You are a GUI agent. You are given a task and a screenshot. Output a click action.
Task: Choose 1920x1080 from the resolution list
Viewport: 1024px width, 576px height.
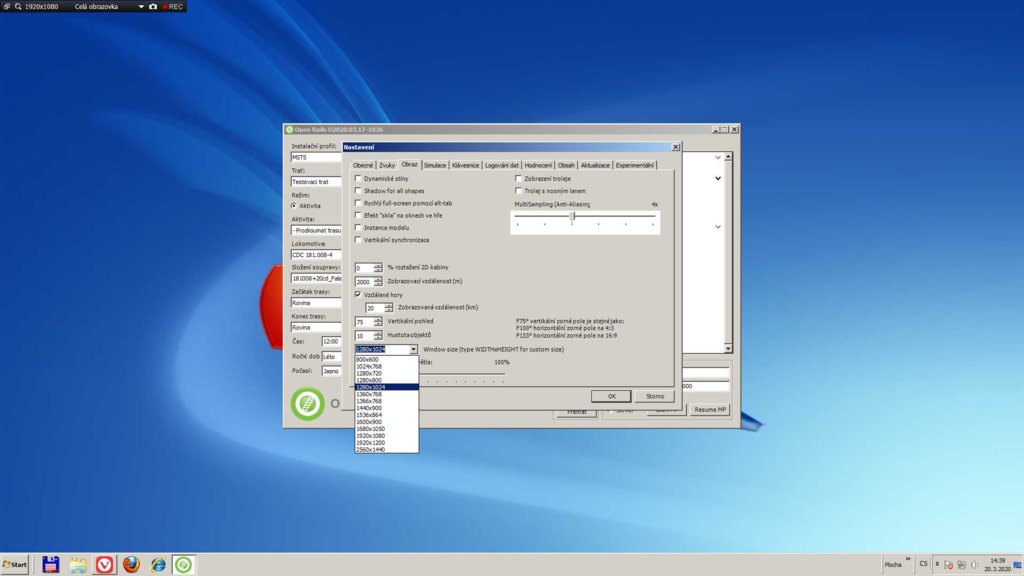370,436
